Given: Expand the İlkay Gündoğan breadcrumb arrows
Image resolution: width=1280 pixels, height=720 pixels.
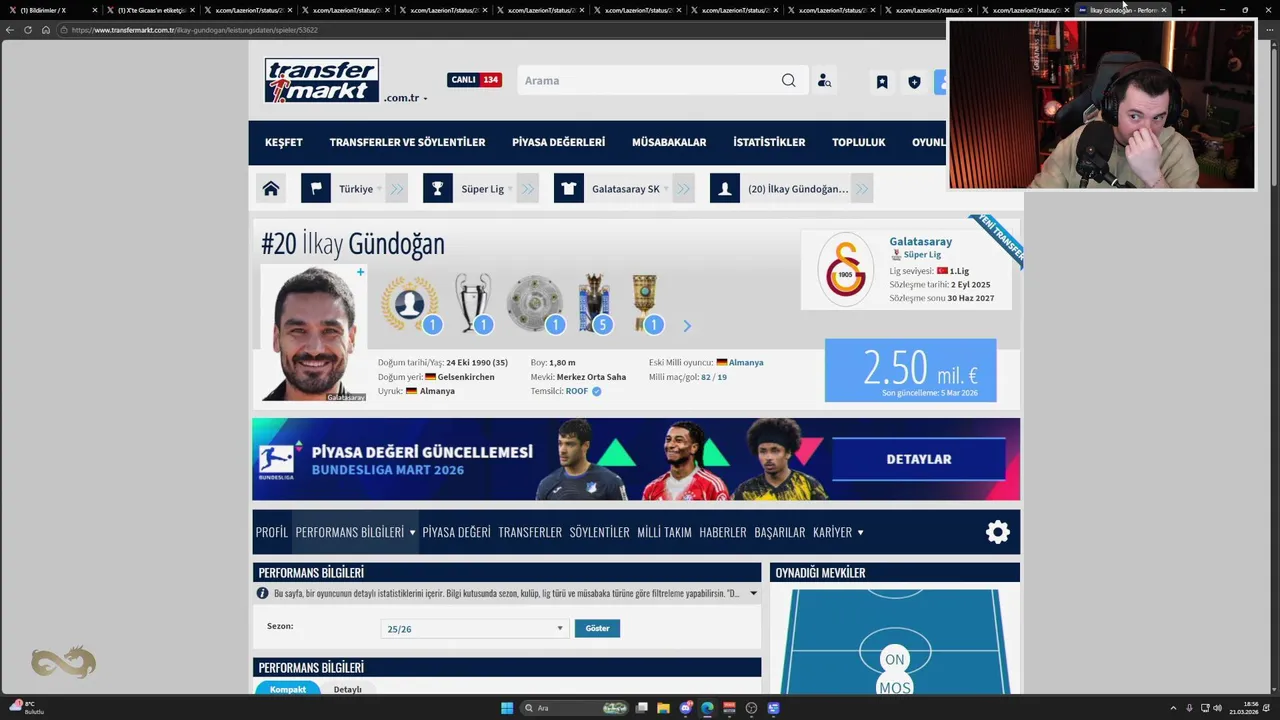Looking at the screenshot, I should pyautogui.click(x=862, y=188).
